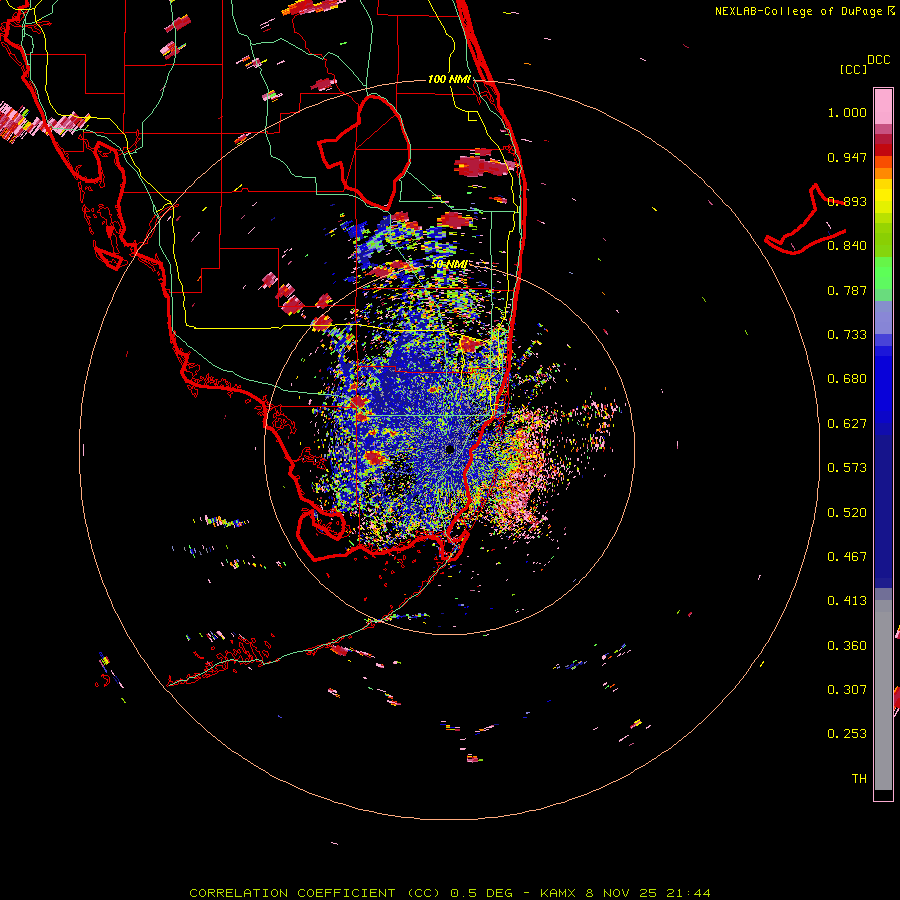
Task: Click the 0.307 value on the scale
Action: (847, 690)
